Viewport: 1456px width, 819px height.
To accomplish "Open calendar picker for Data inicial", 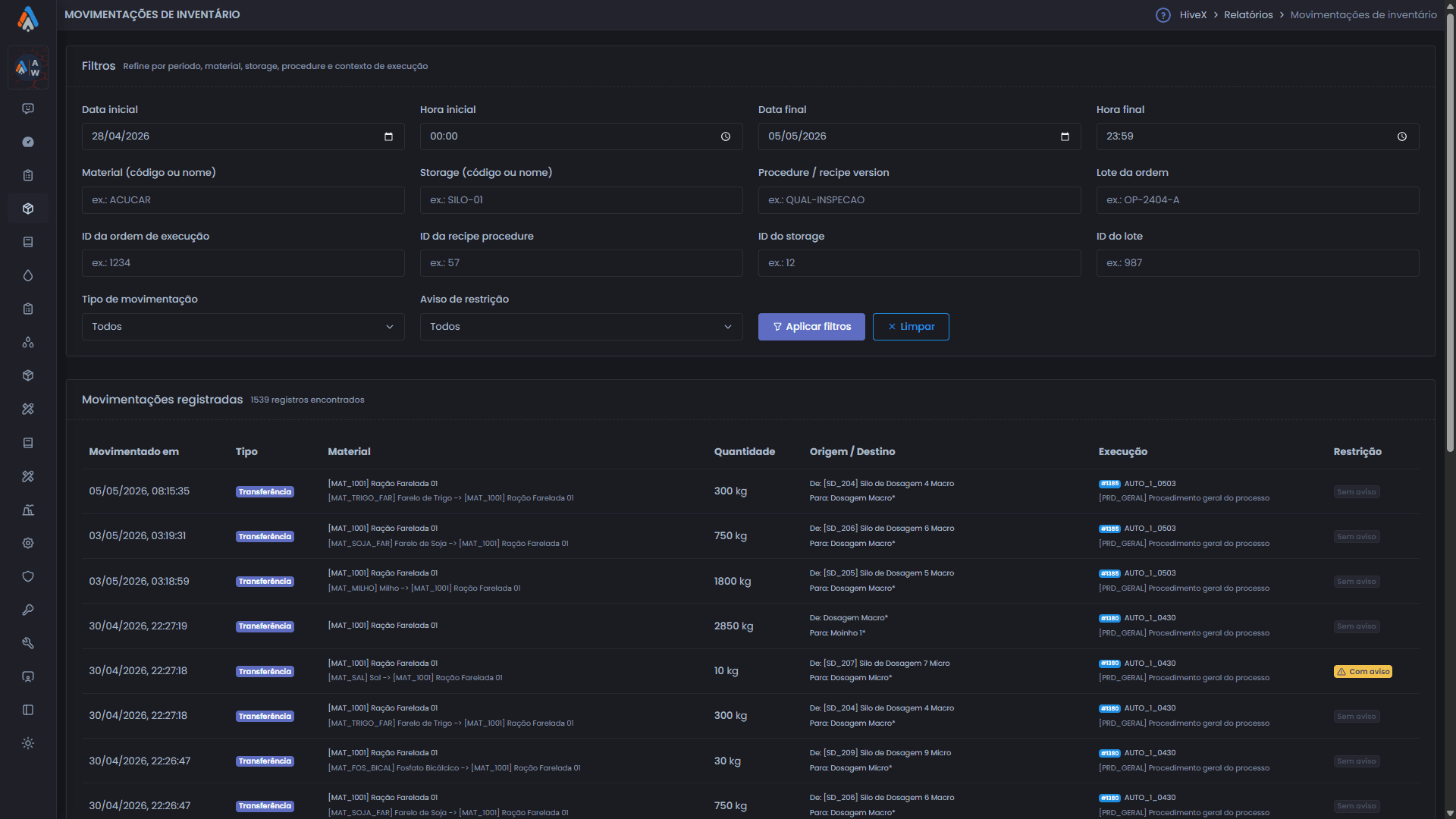I will 388,136.
